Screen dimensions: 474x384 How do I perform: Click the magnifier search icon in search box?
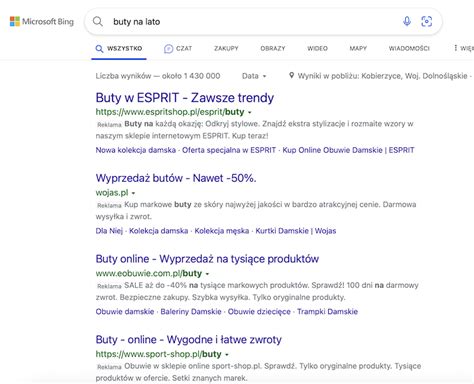pos(98,22)
